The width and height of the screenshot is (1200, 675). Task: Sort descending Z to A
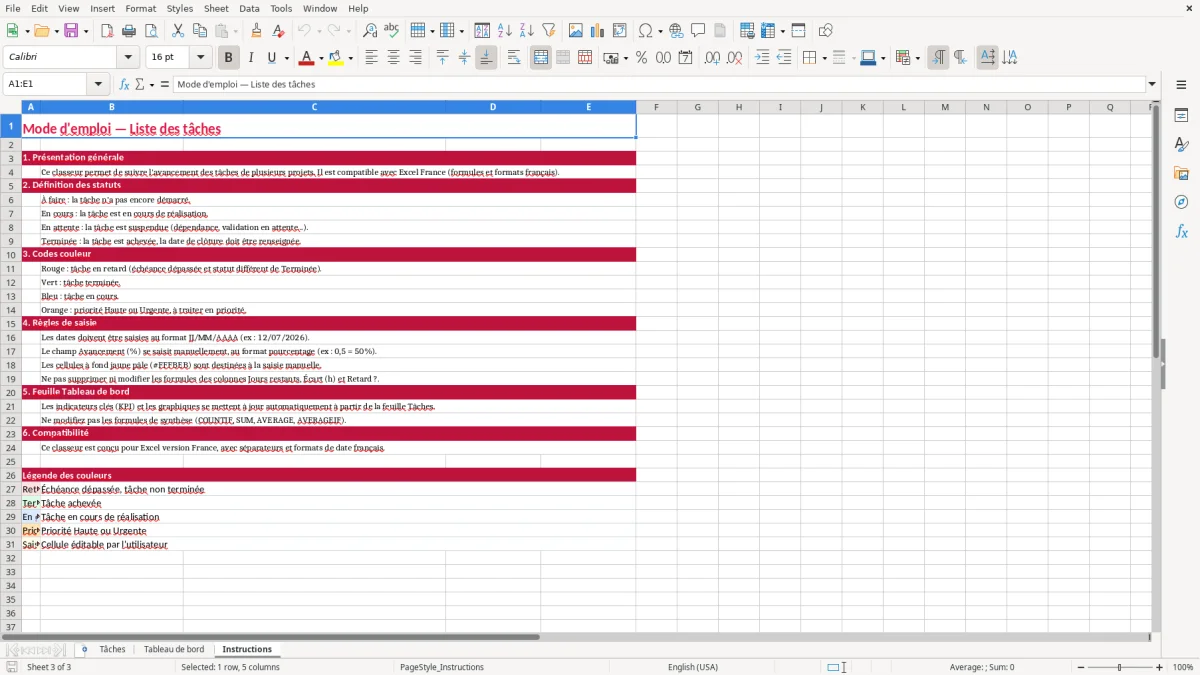point(526,31)
